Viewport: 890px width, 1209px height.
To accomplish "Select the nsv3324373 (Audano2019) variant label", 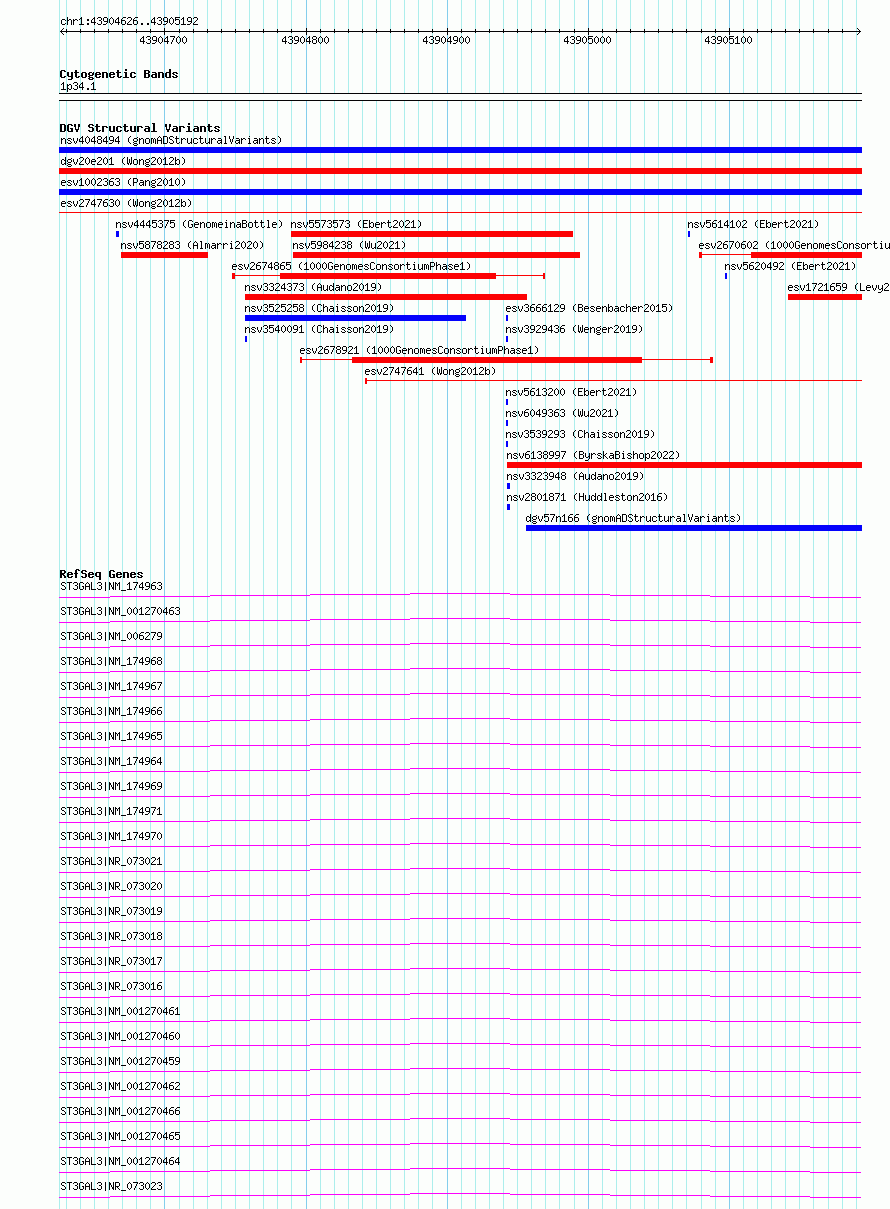I will pyautogui.click(x=313, y=287).
